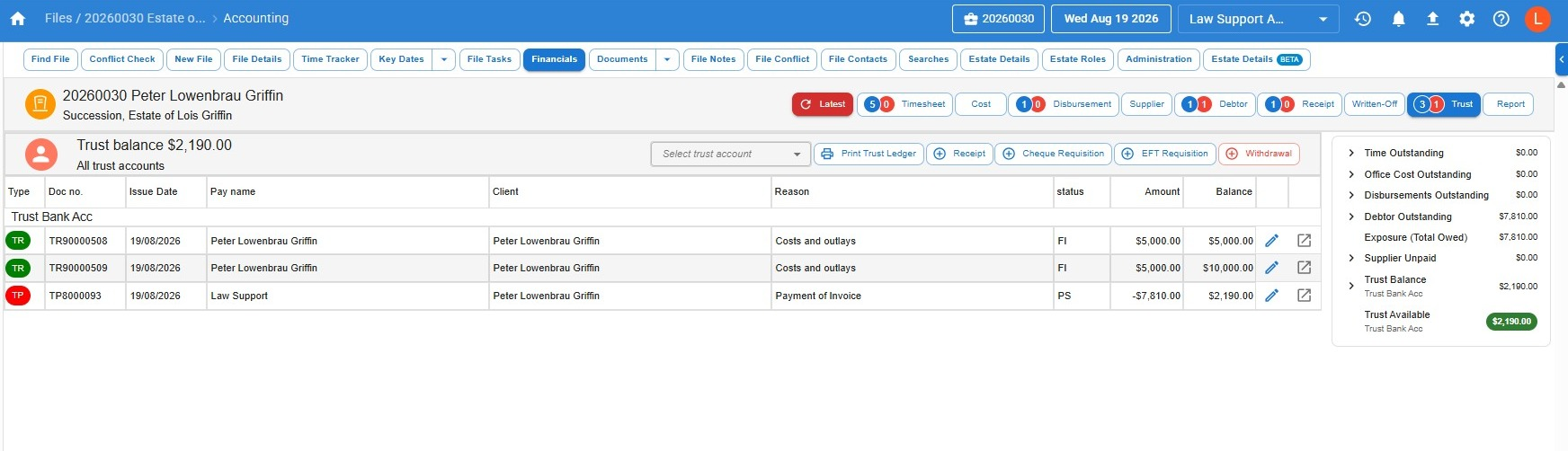Image resolution: width=1568 pixels, height=451 pixels.
Task: Switch to the File Notes tab
Action: 713,59
